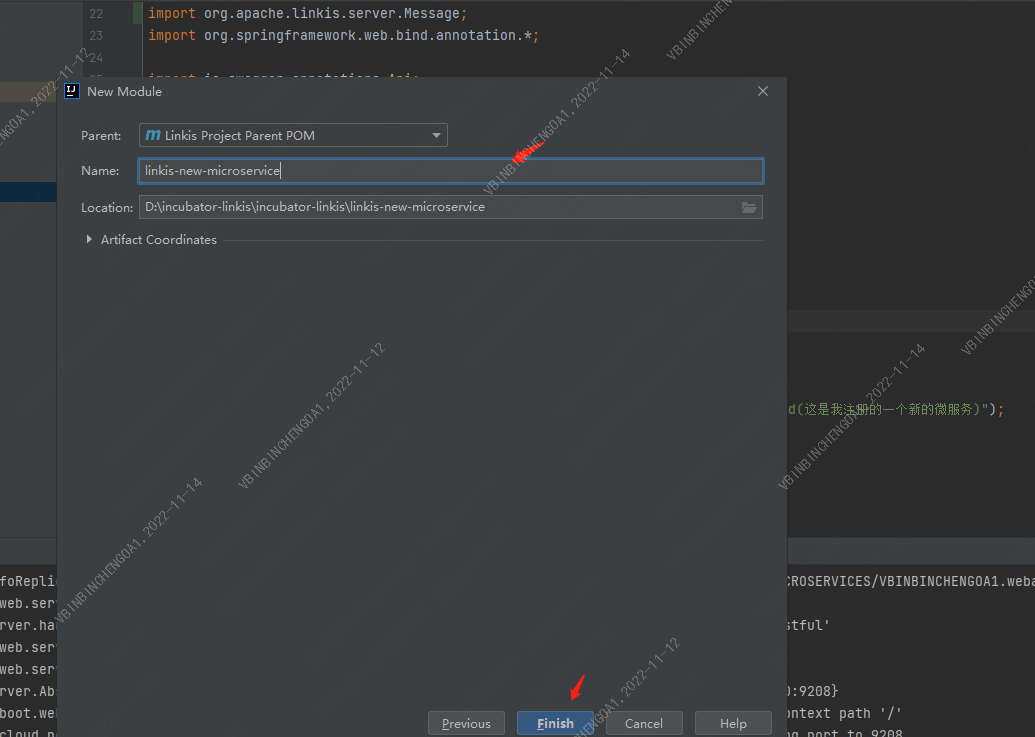Click the Location path field

coord(438,207)
